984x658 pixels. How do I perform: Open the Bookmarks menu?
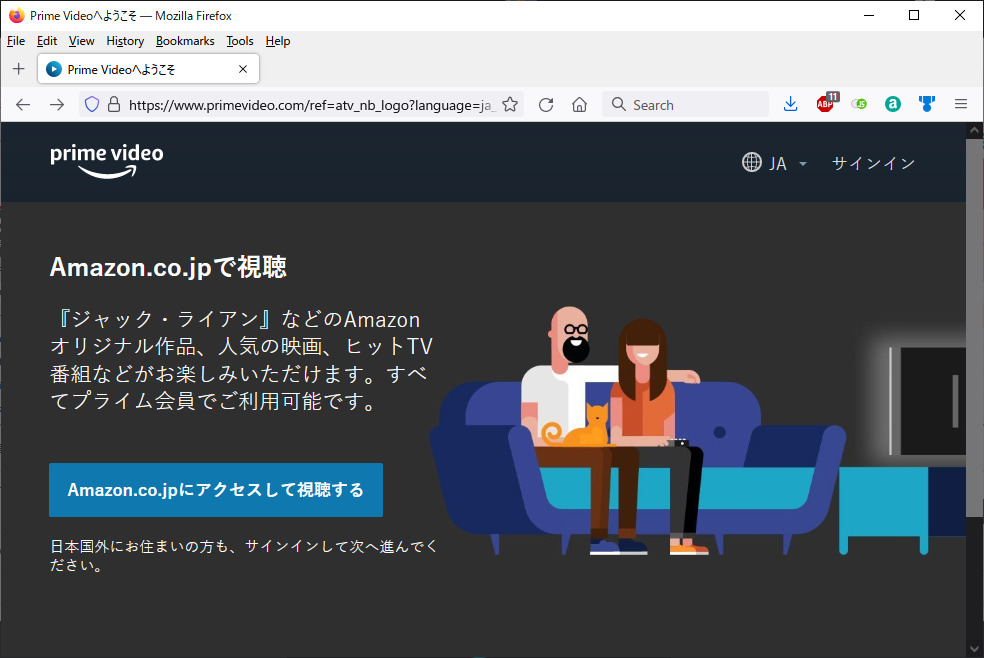click(x=185, y=41)
